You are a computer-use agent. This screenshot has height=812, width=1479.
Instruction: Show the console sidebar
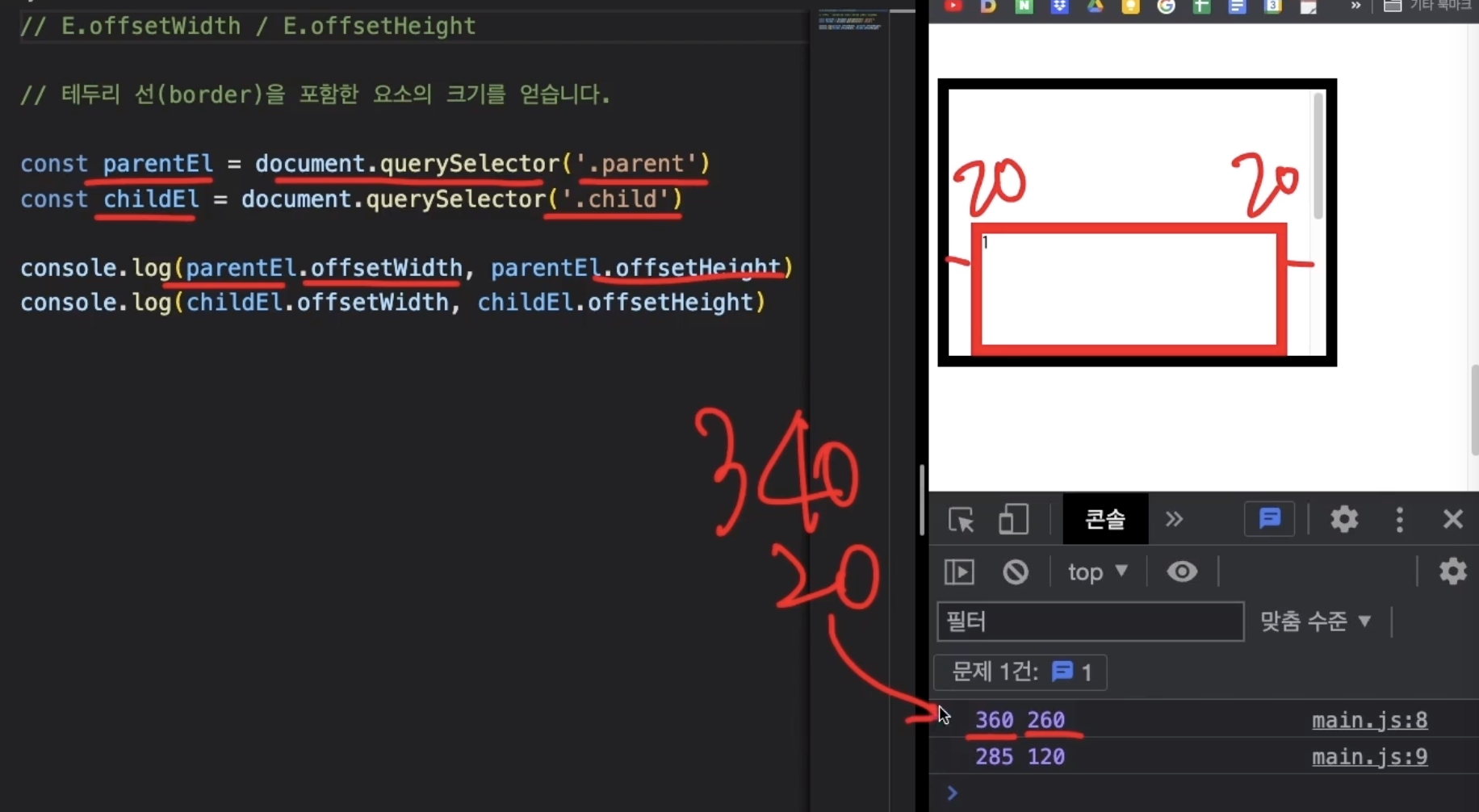click(959, 572)
